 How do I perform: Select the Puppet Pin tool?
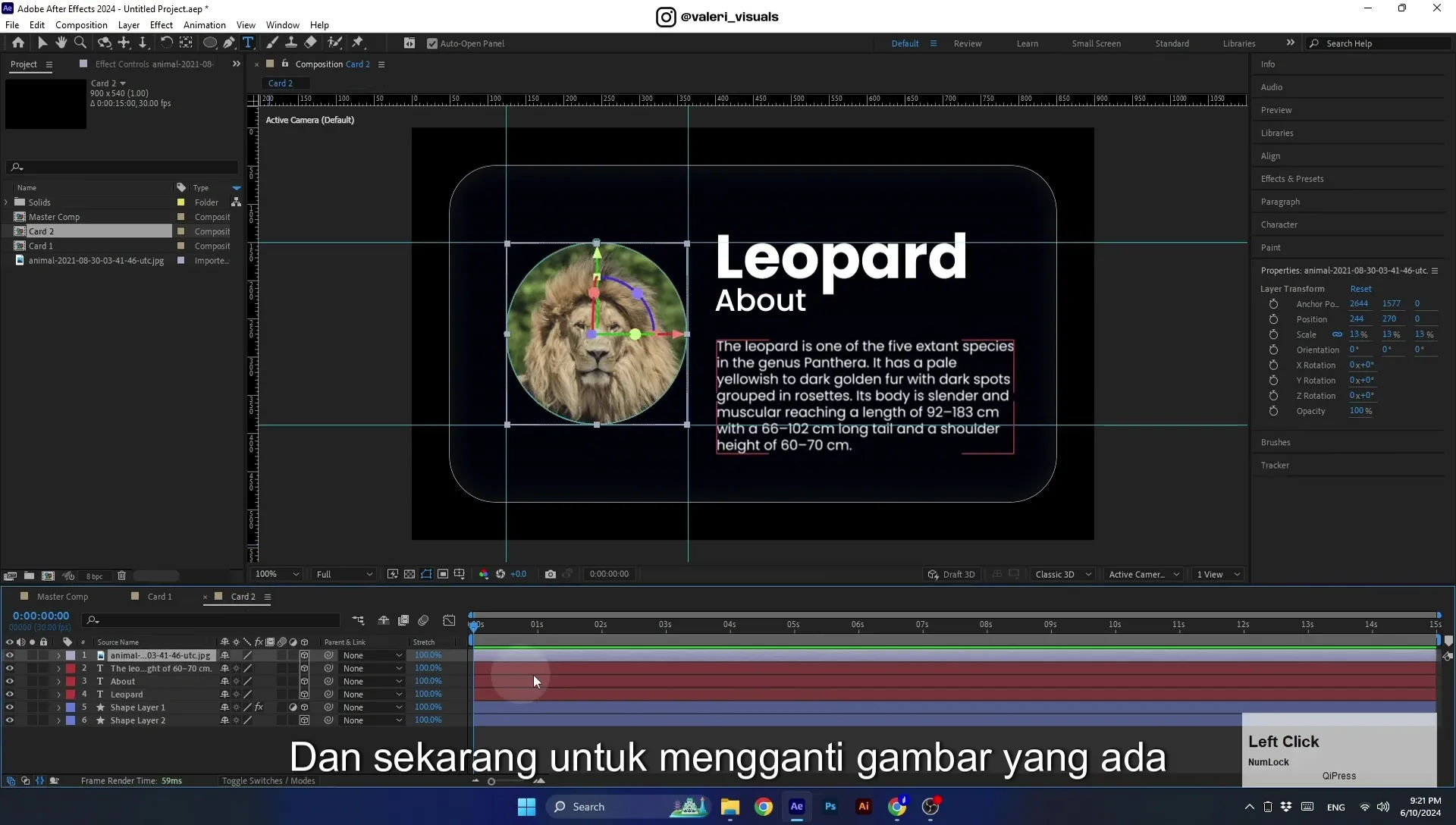click(358, 43)
